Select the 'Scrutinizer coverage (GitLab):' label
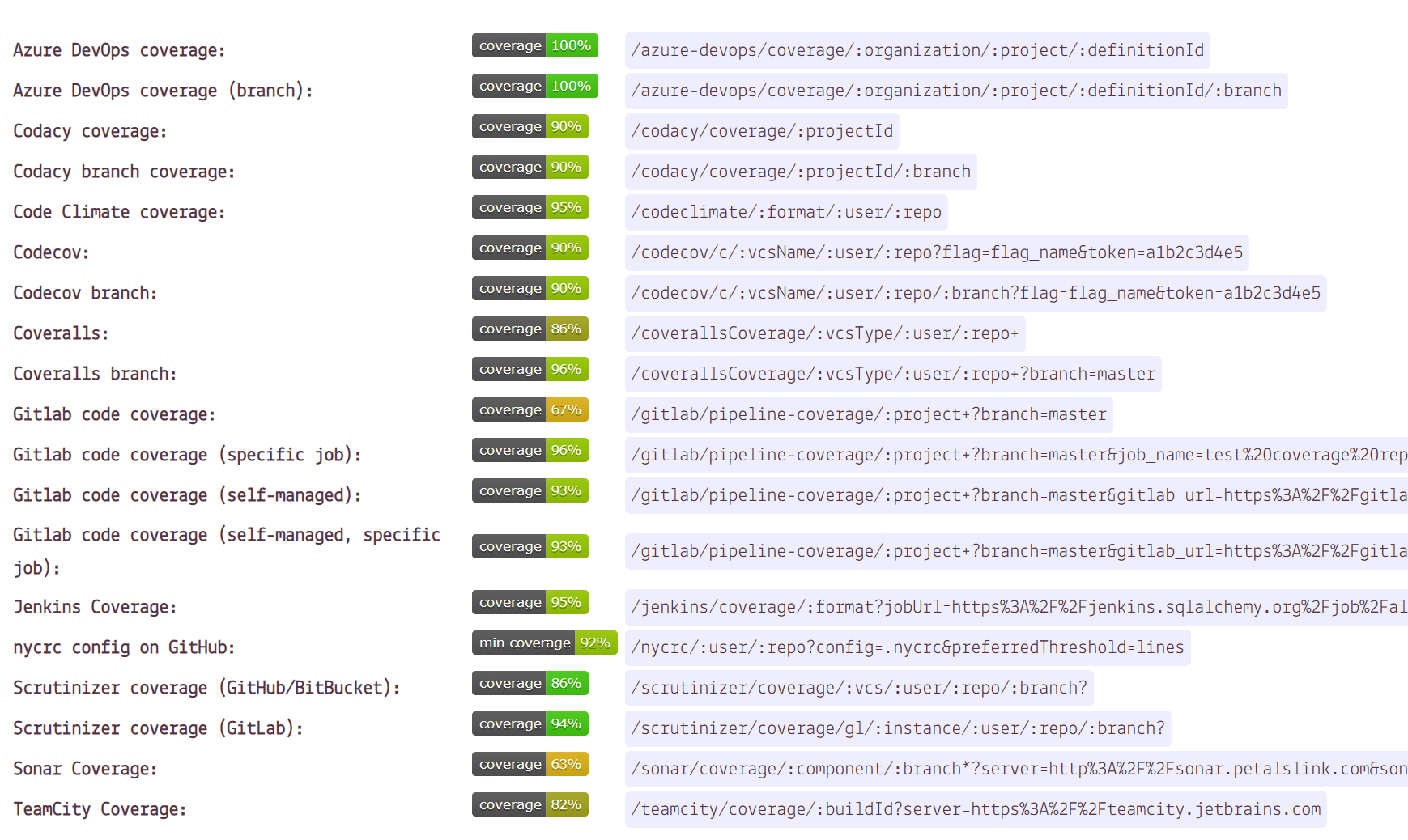Image resolution: width=1408 pixels, height=840 pixels. tap(158, 728)
